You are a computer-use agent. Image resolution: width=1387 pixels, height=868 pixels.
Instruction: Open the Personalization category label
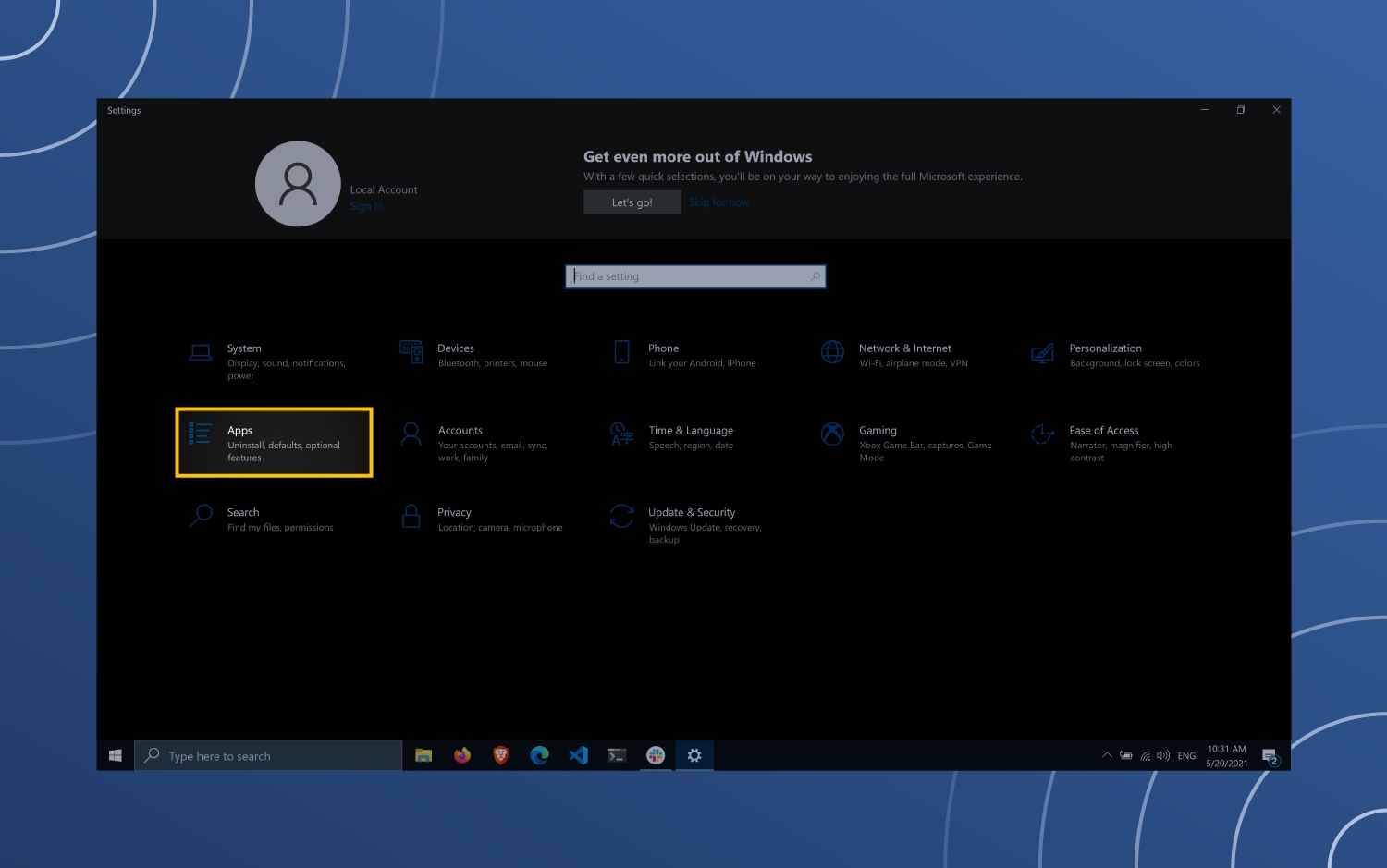click(1106, 348)
